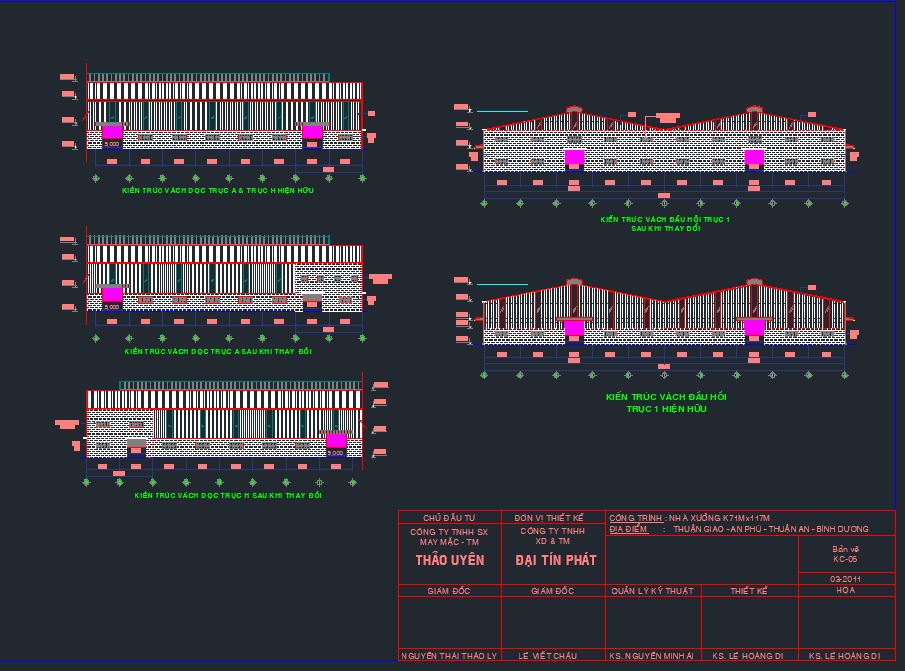Select 'KS. LÊ HOÀNG DI' under HOA column

[x=844, y=656]
